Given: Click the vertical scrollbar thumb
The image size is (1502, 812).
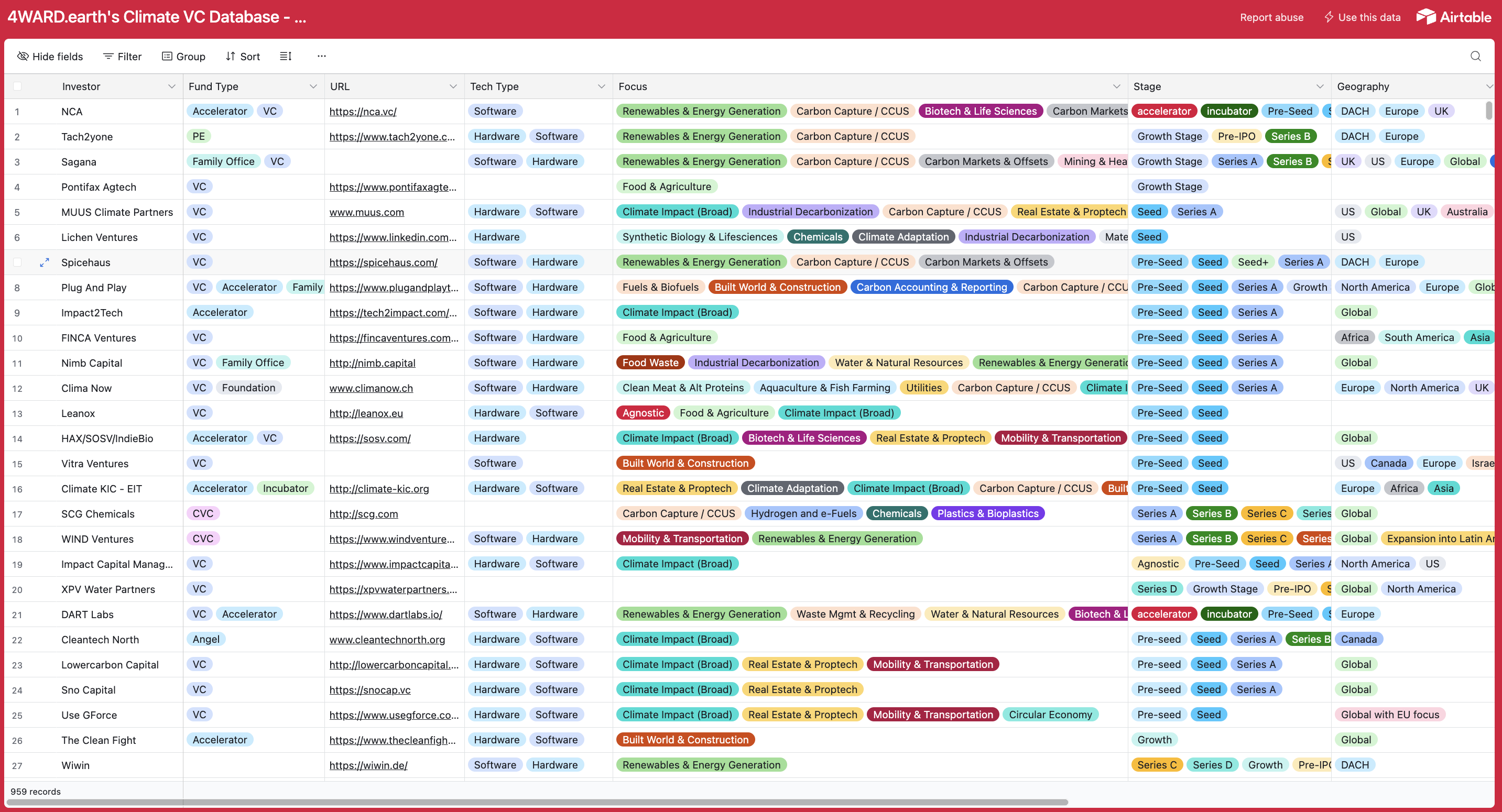Looking at the screenshot, I should tap(1488, 109).
